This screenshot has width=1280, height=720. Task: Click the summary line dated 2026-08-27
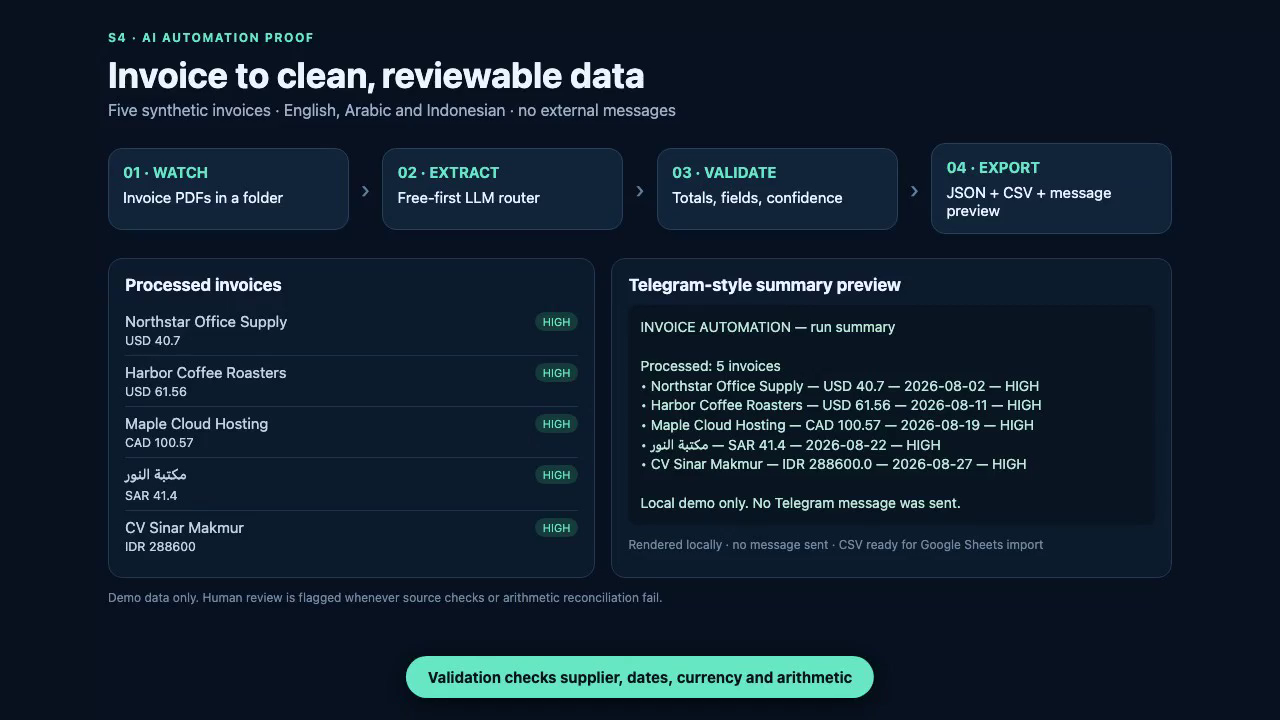[834, 464]
